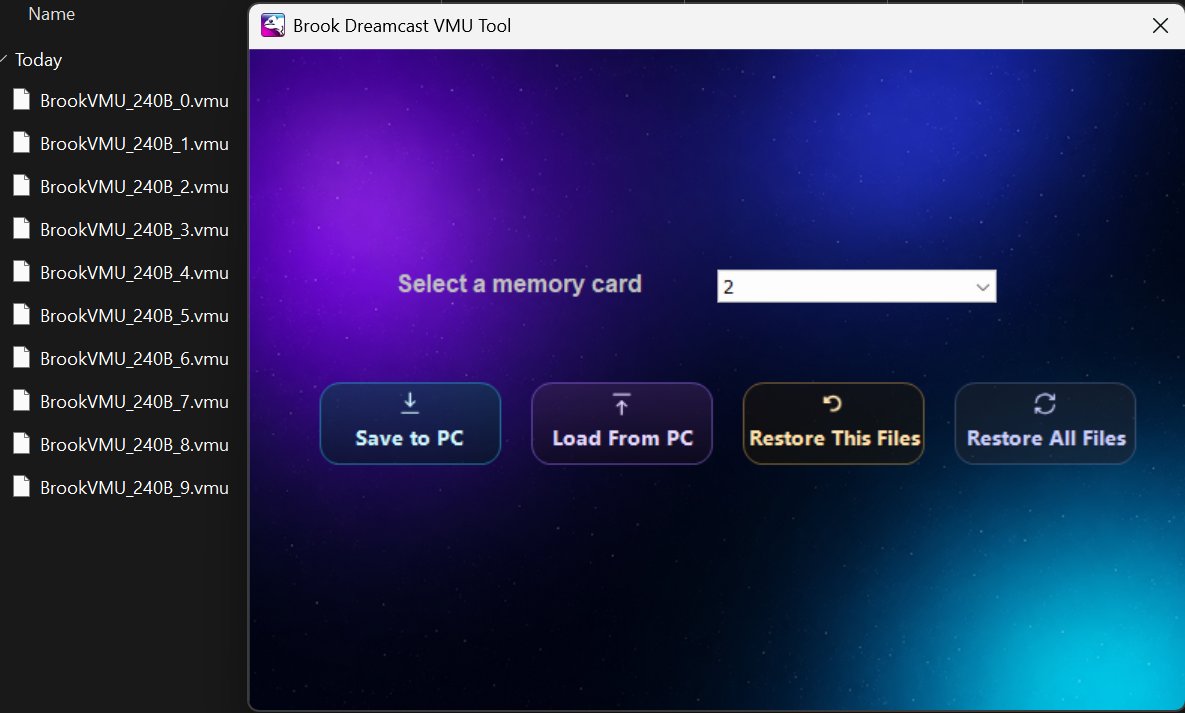Click the Restore This Files button
The height and width of the screenshot is (713, 1185).
click(834, 423)
